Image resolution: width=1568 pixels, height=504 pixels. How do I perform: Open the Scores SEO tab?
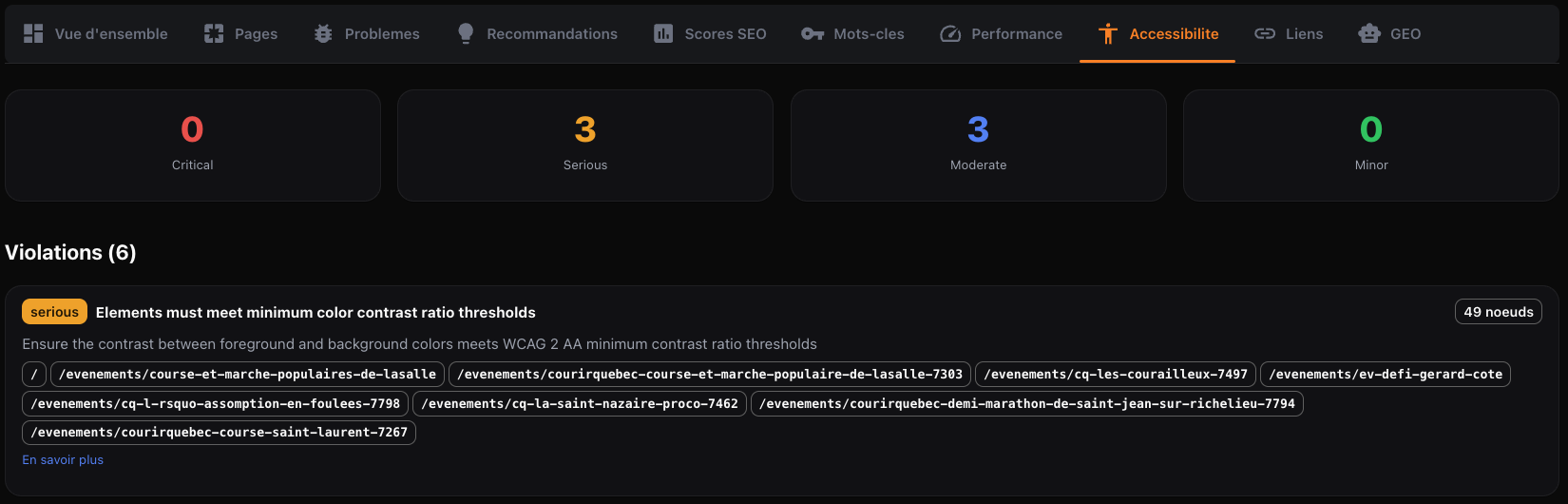click(724, 33)
